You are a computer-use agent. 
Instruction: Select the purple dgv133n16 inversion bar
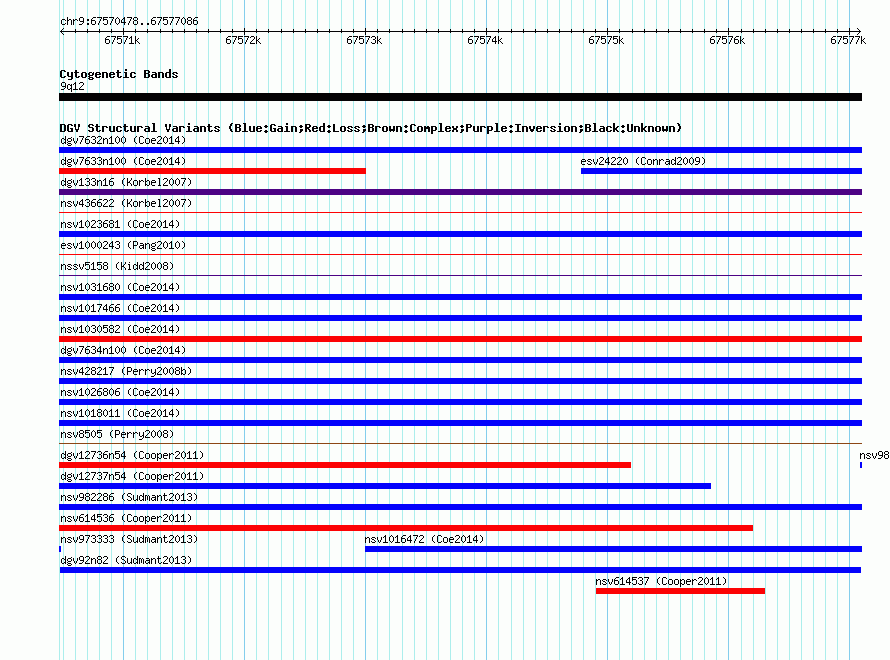point(460,192)
